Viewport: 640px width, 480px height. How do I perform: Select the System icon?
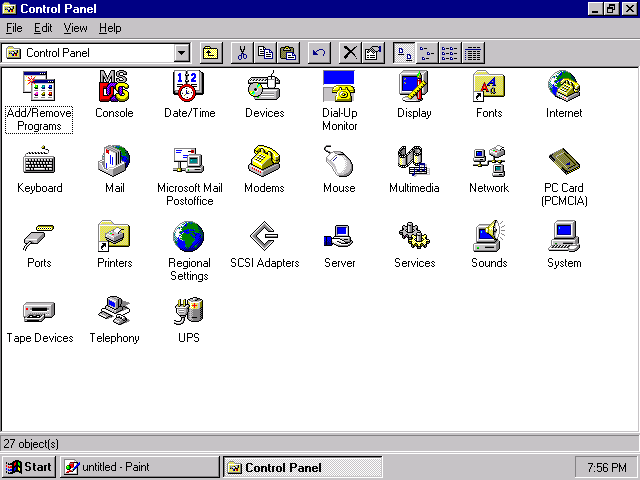click(564, 236)
